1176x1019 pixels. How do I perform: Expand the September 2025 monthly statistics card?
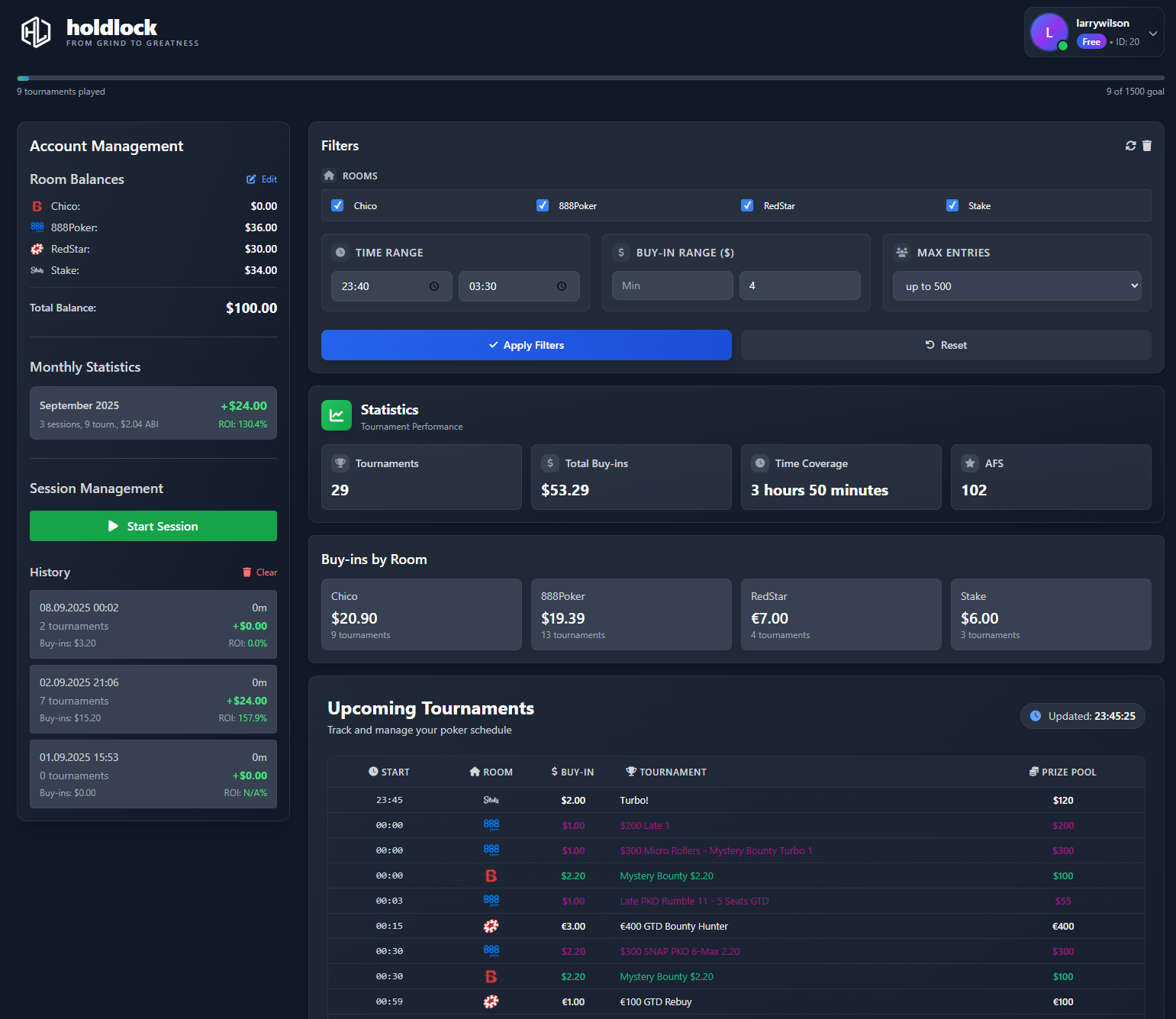click(153, 413)
